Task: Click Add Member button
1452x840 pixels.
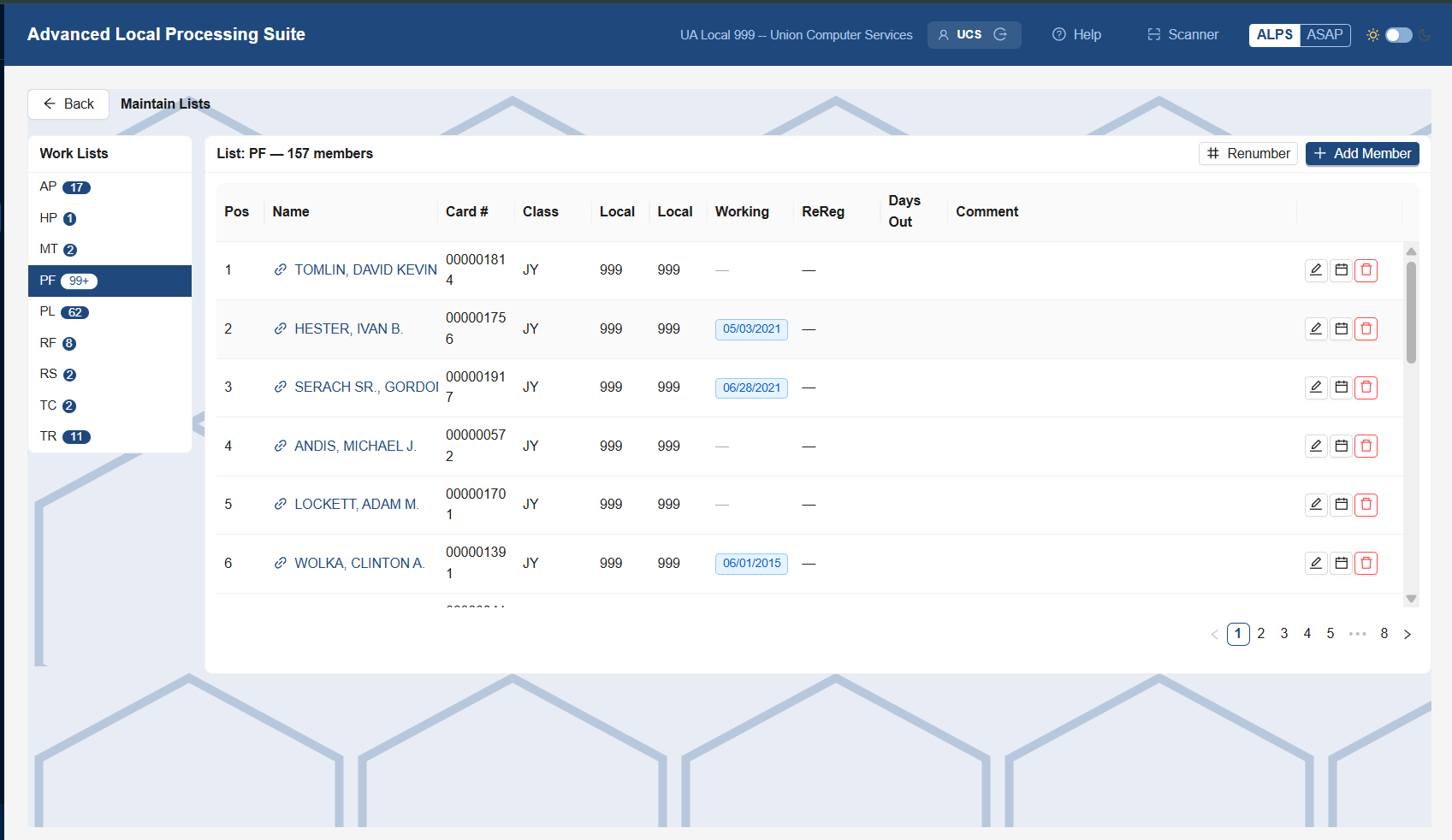Action: coord(1362,154)
